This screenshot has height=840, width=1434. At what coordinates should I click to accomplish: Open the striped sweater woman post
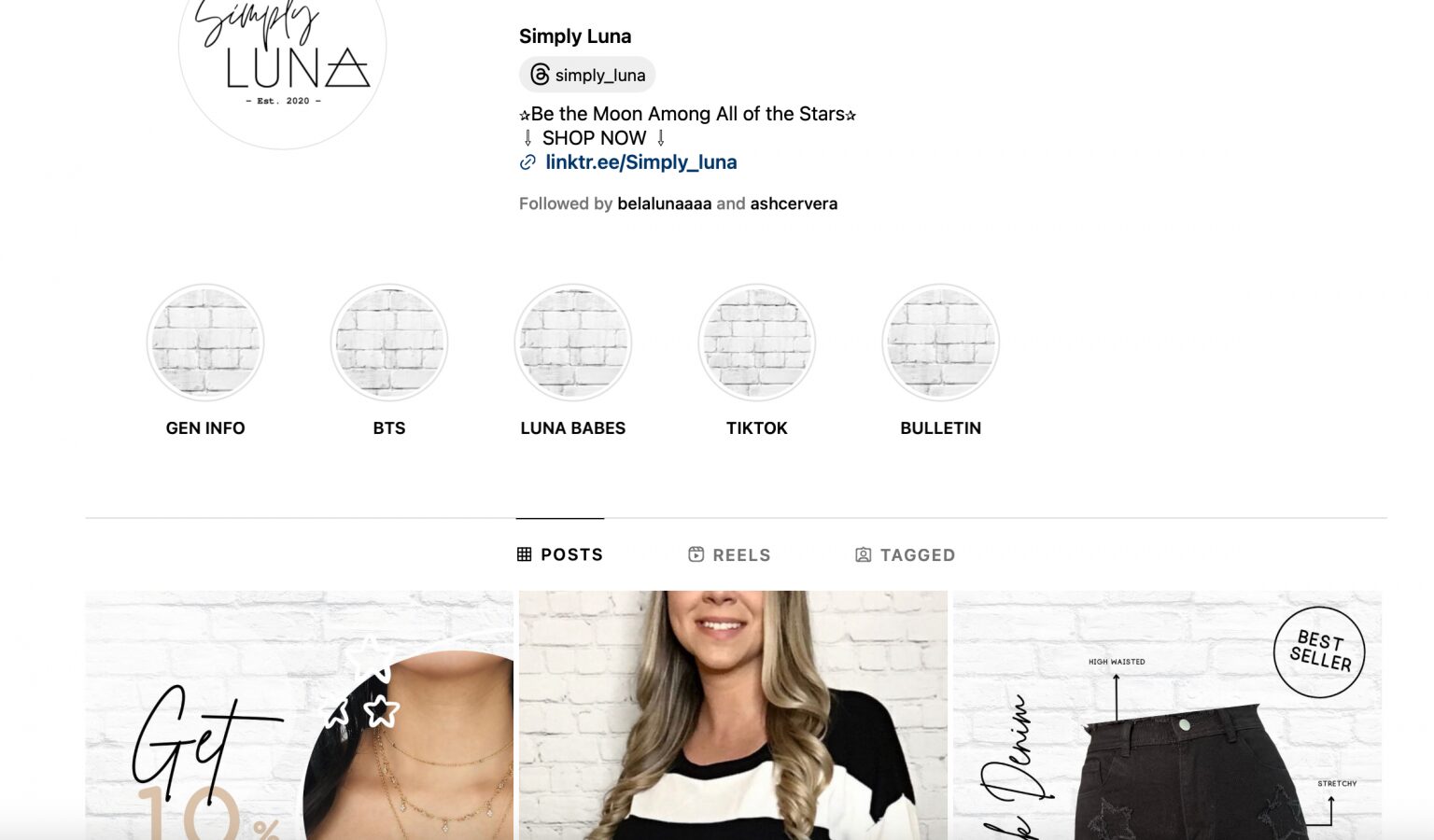[733, 715]
